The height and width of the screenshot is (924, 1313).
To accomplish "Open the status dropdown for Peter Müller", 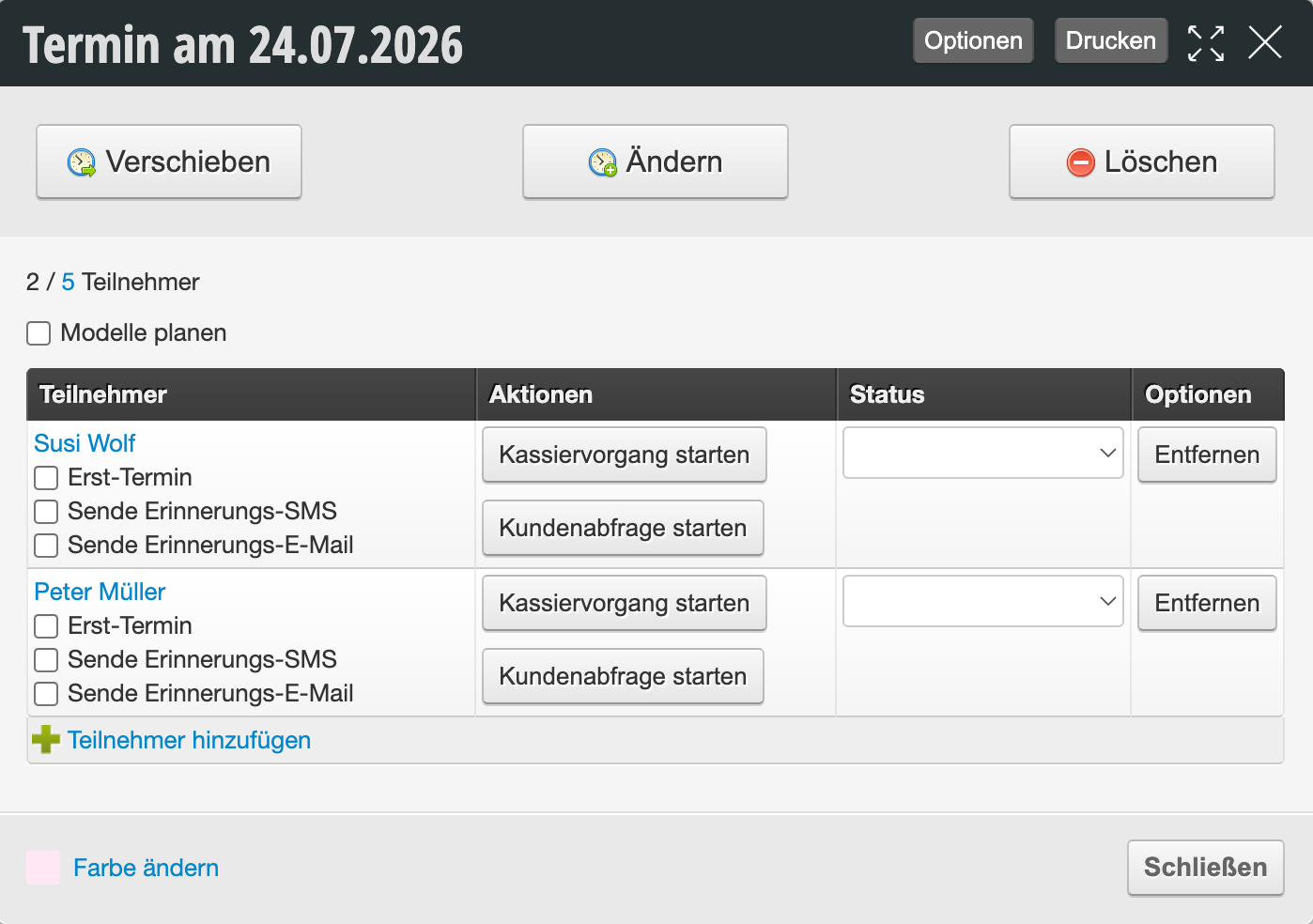I will (x=983, y=601).
